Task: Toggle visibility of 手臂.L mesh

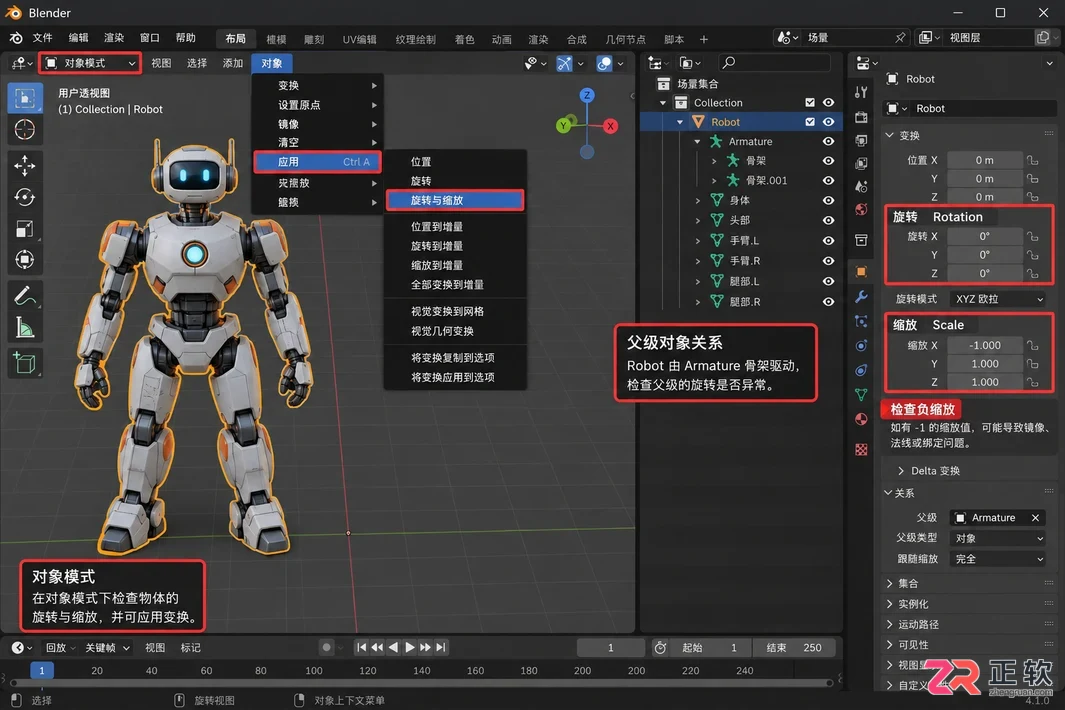Action: click(x=829, y=241)
